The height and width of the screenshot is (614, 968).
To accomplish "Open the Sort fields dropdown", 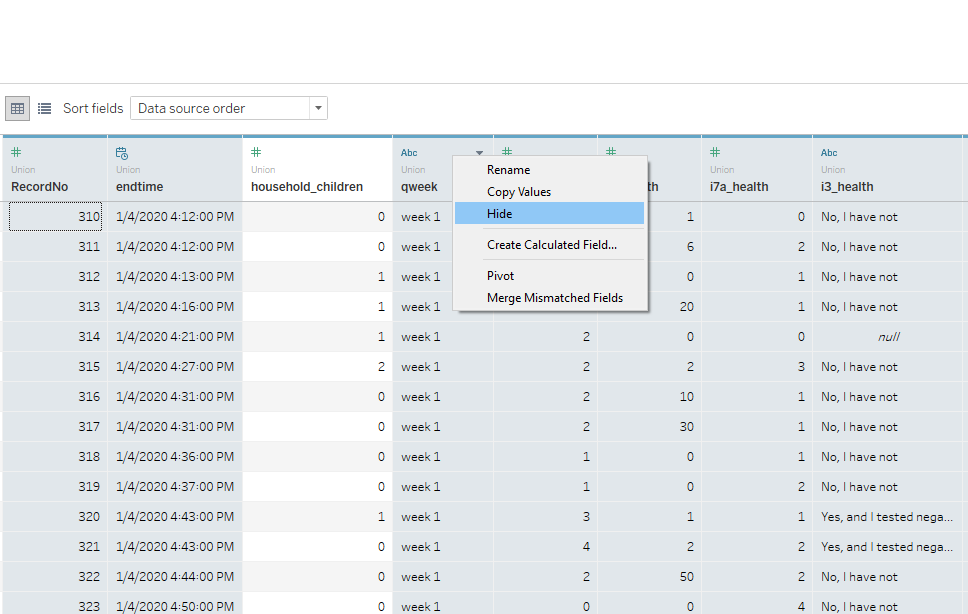I will [228, 108].
